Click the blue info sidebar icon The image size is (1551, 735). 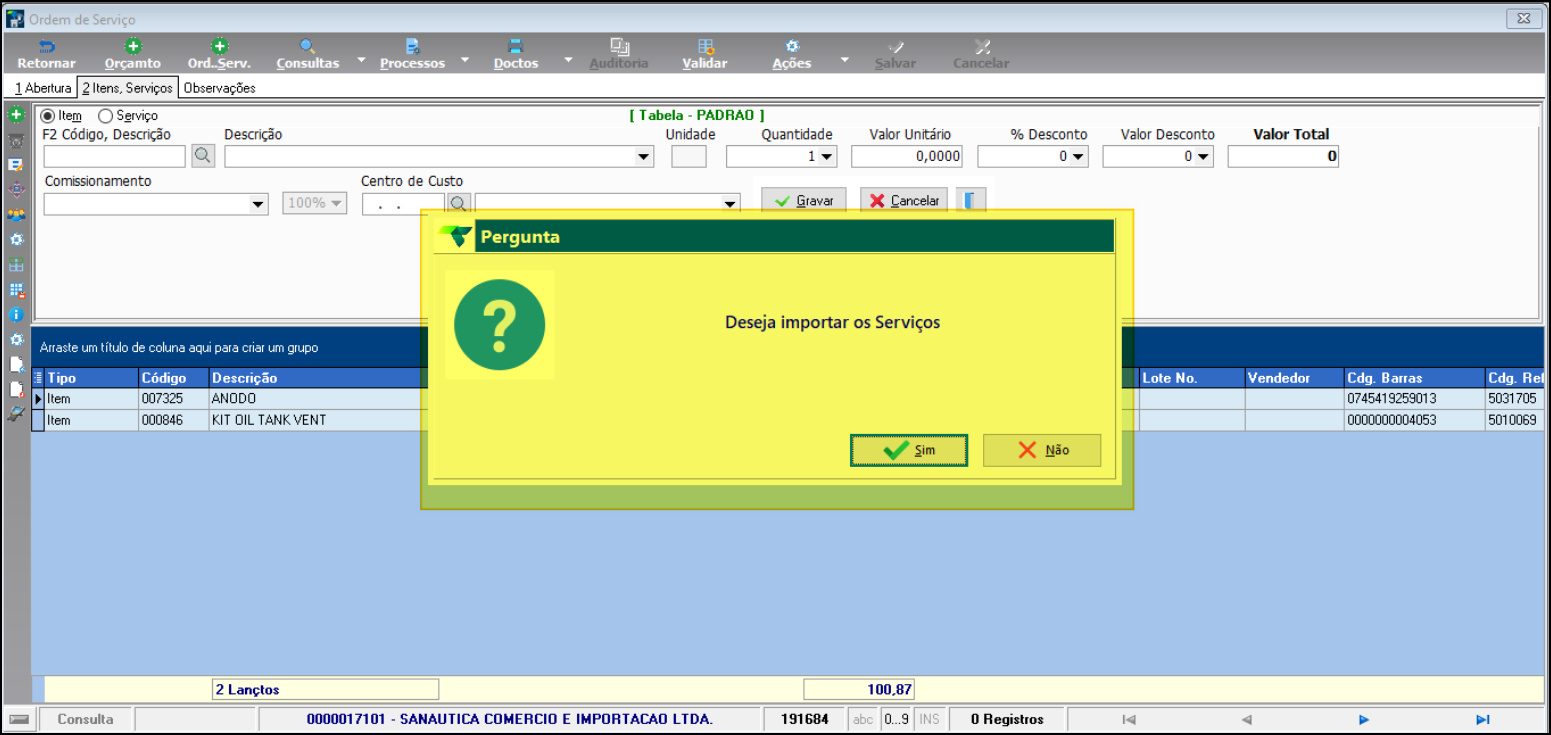click(x=16, y=314)
